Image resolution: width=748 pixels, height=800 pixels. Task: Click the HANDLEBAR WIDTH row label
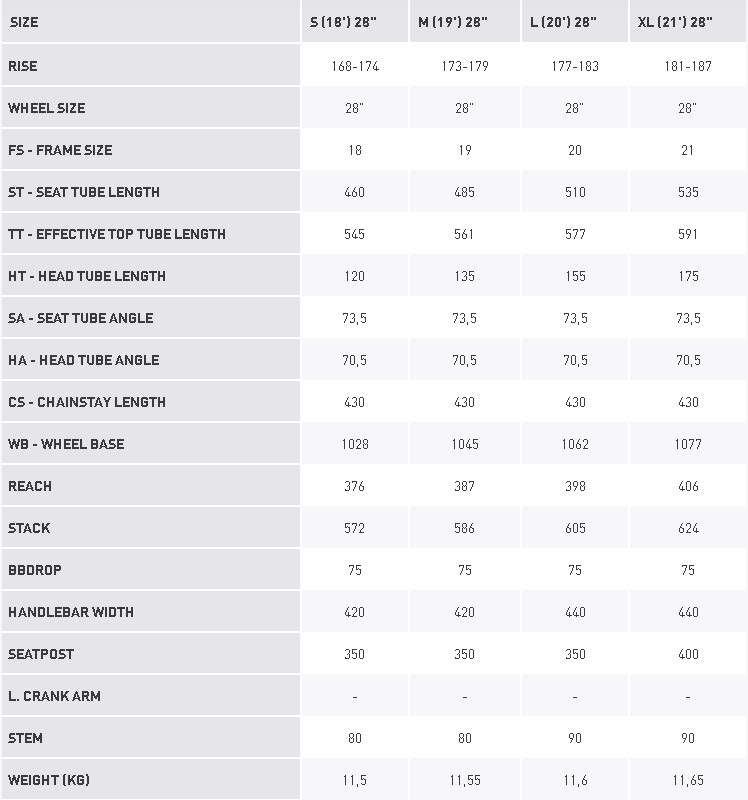point(71,612)
